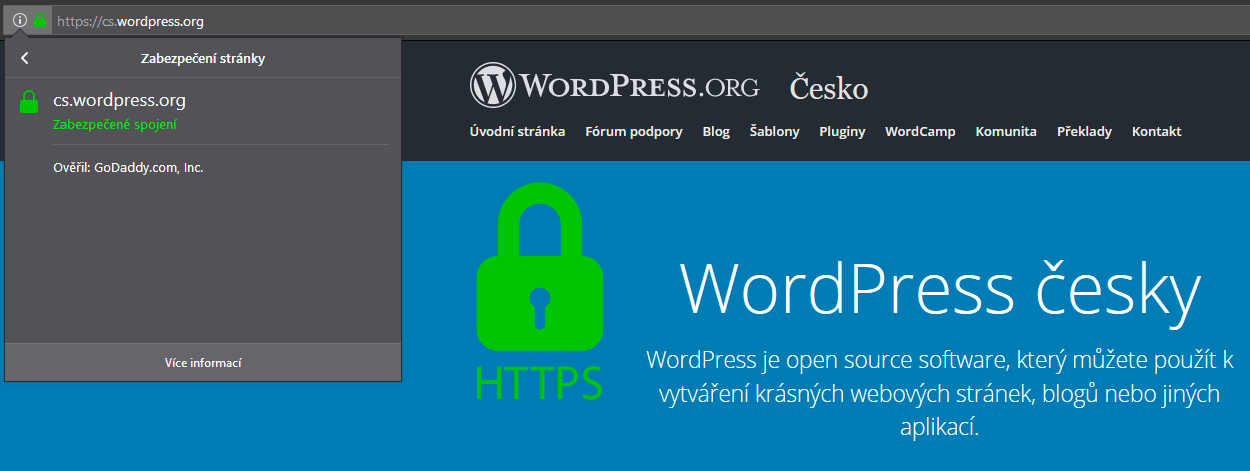Open Fórum podpory menu item
The height and width of the screenshot is (471, 1250).
coord(634,132)
